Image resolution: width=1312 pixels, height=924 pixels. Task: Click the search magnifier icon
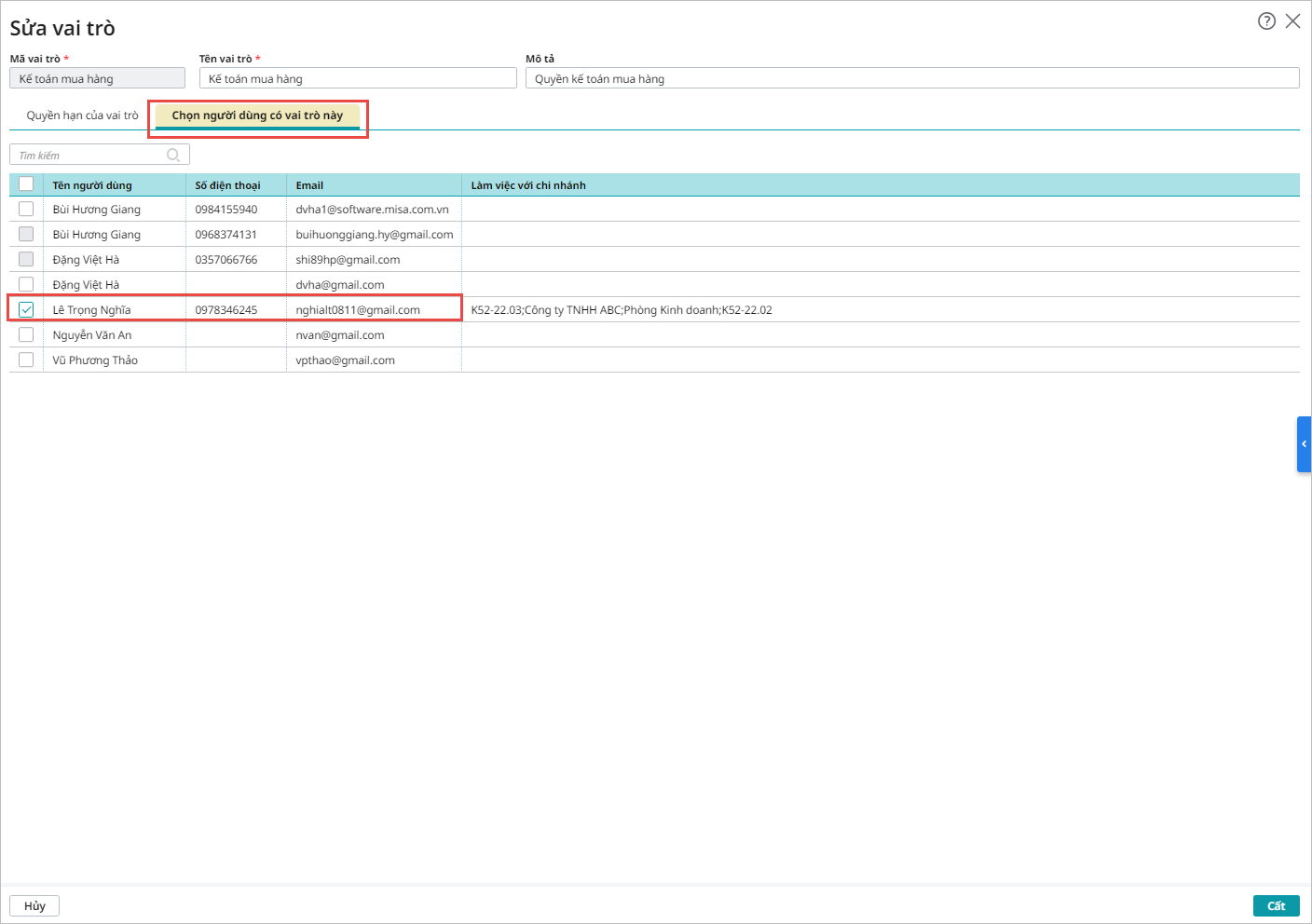point(173,155)
